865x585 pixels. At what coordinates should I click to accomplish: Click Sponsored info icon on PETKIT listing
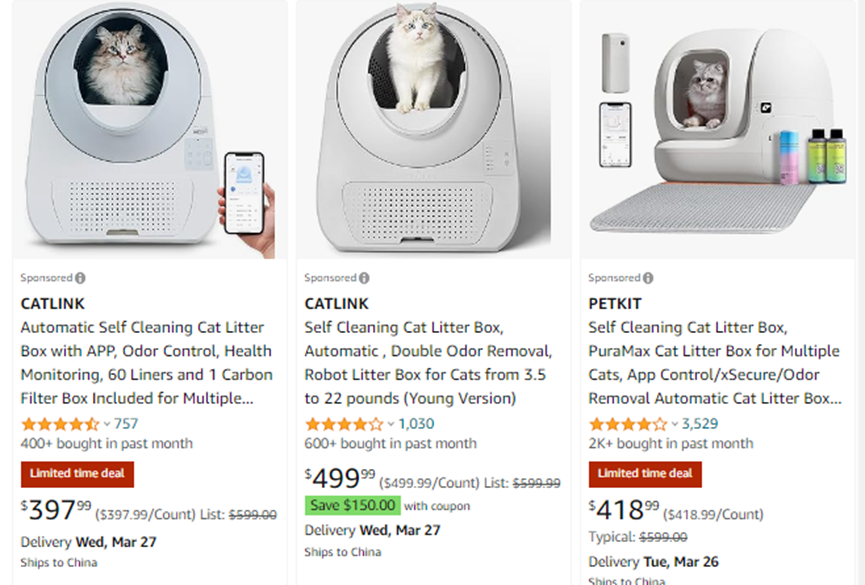pyautogui.click(x=648, y=278)
